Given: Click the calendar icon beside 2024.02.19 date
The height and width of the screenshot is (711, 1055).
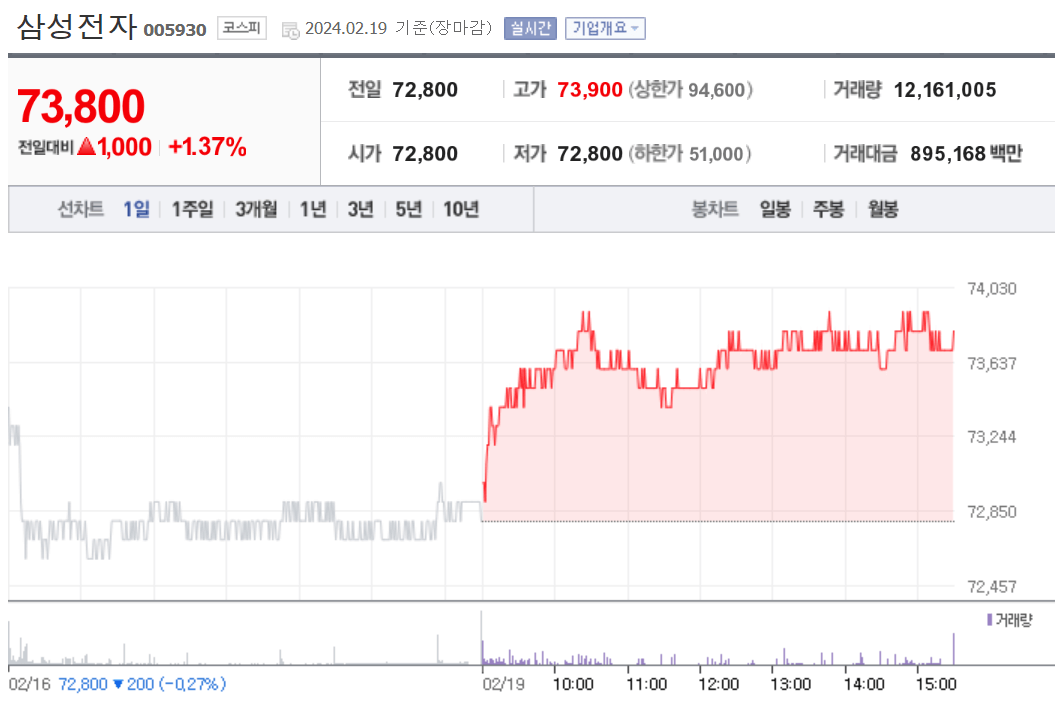Looking at the screenshot, I should click(291, 30).
